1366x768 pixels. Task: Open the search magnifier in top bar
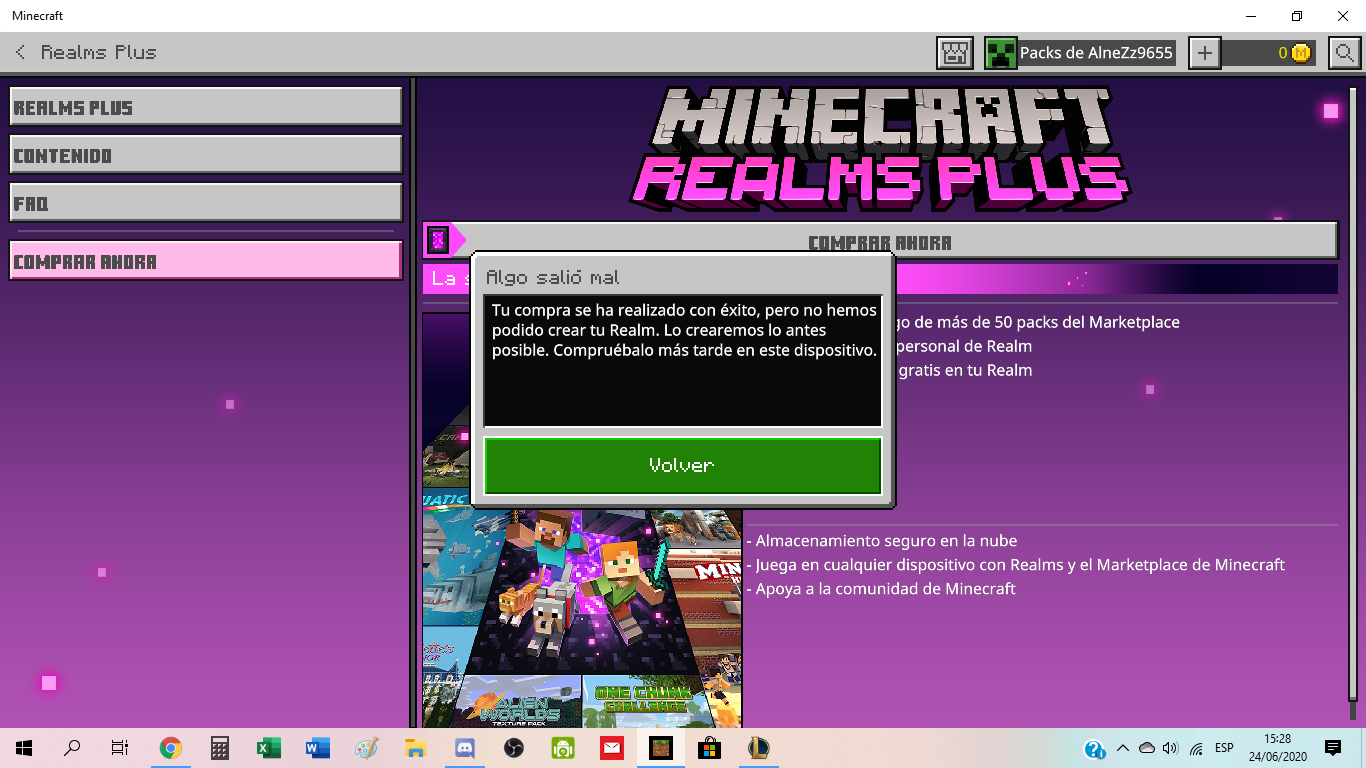[1345, 53]
